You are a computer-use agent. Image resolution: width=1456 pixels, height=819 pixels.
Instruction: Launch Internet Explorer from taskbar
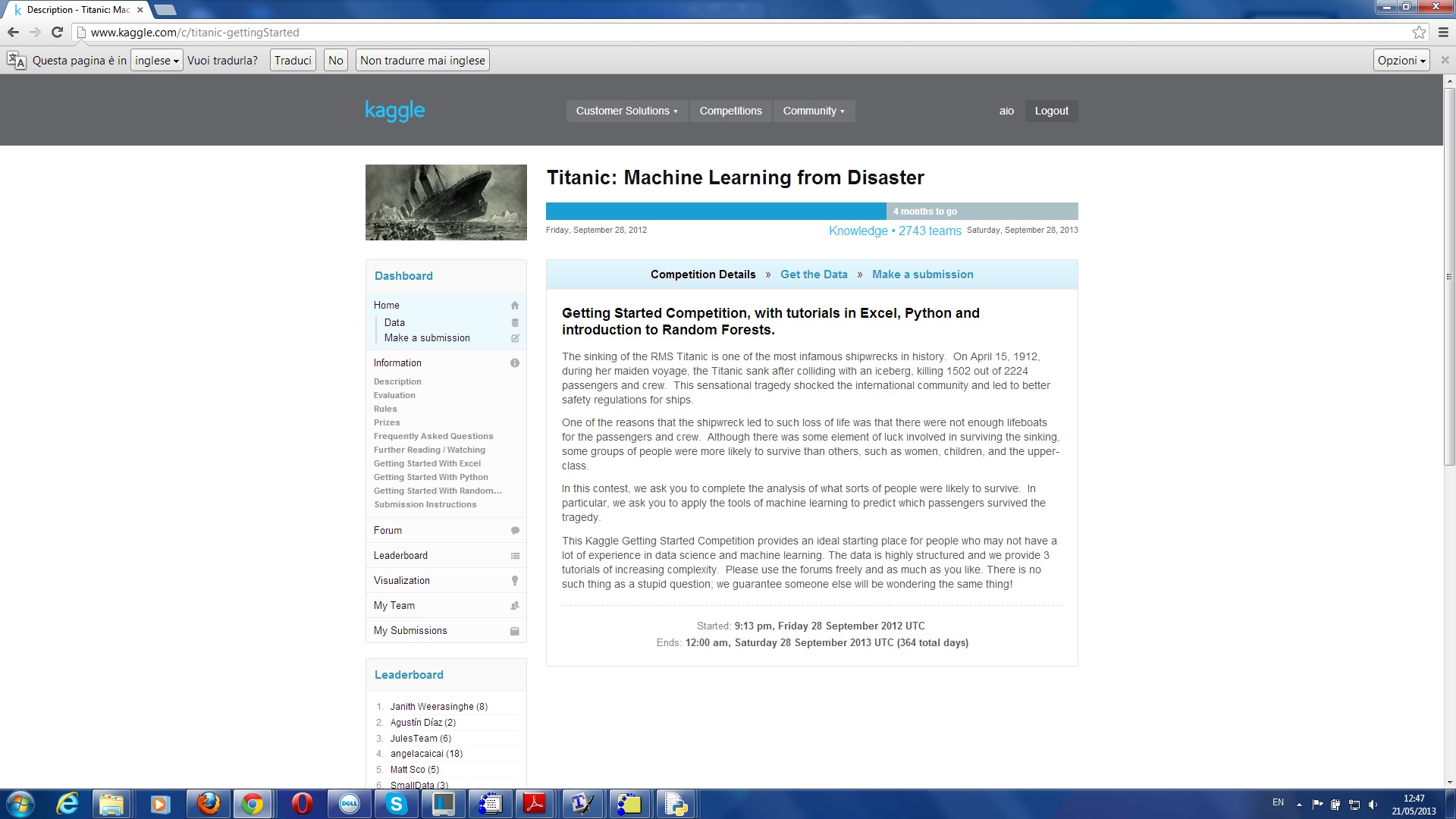67,804
